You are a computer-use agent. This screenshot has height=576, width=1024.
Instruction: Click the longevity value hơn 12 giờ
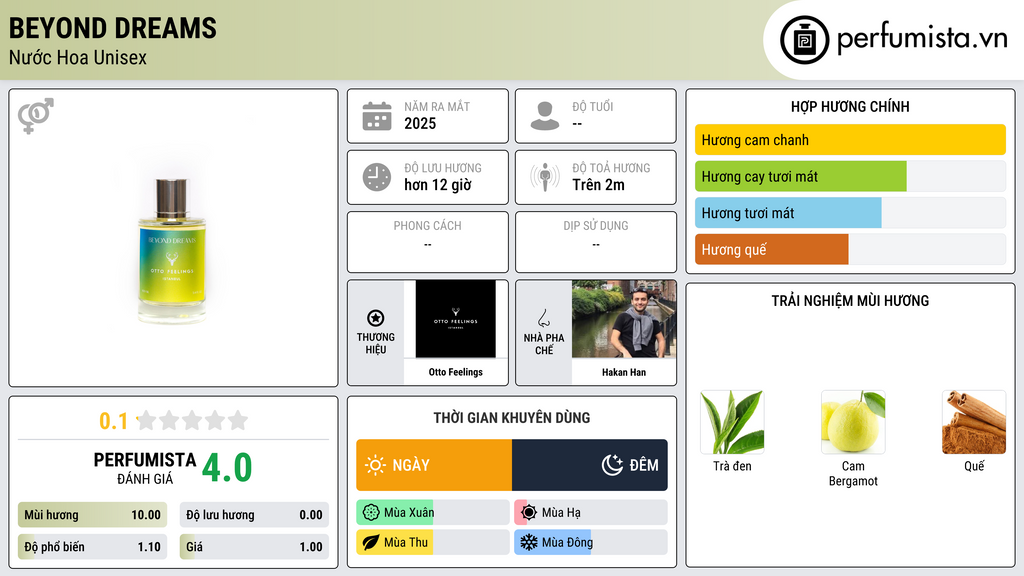(x=438, y=185)
